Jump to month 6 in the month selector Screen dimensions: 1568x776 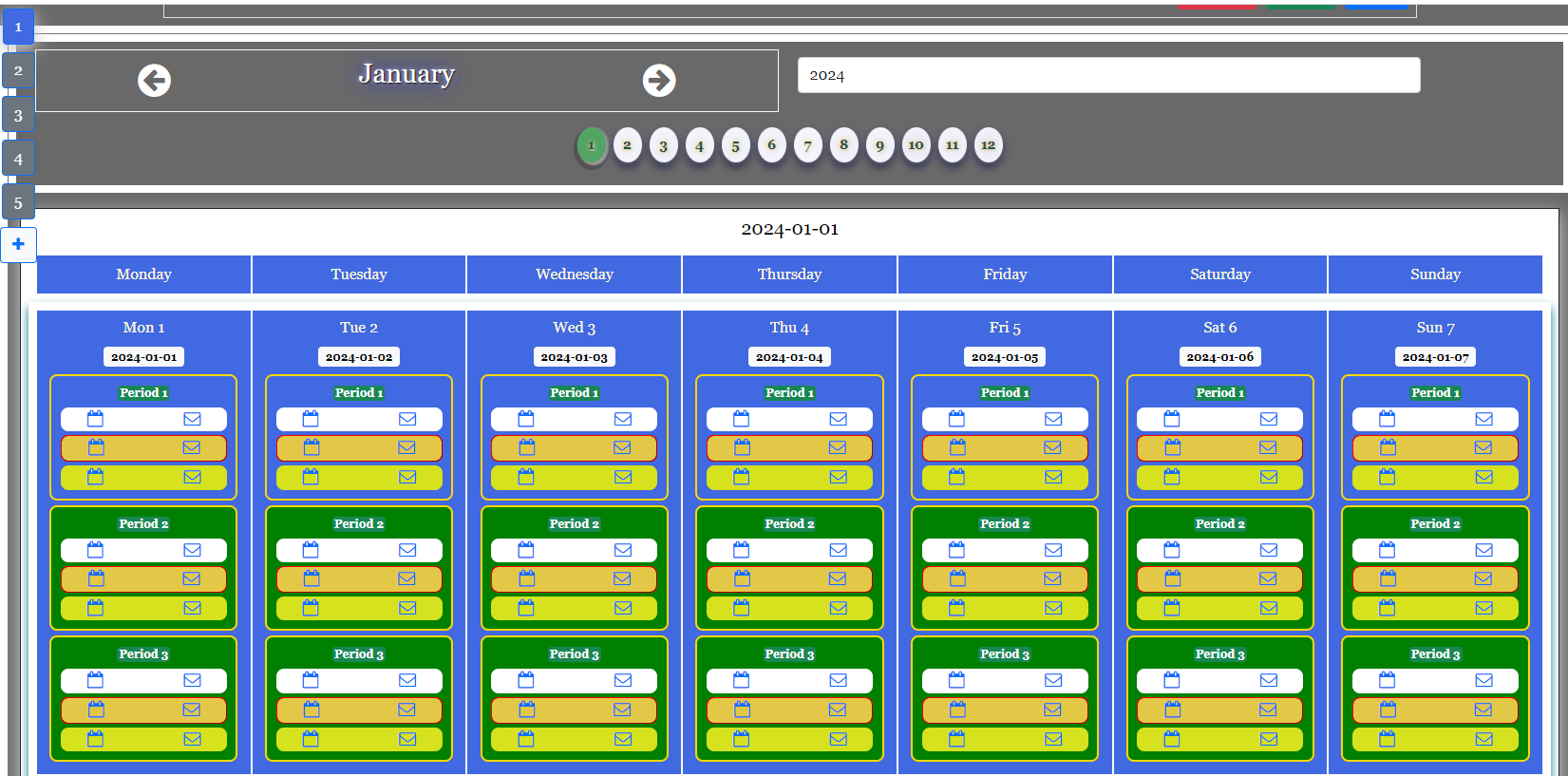click(771, 145)
